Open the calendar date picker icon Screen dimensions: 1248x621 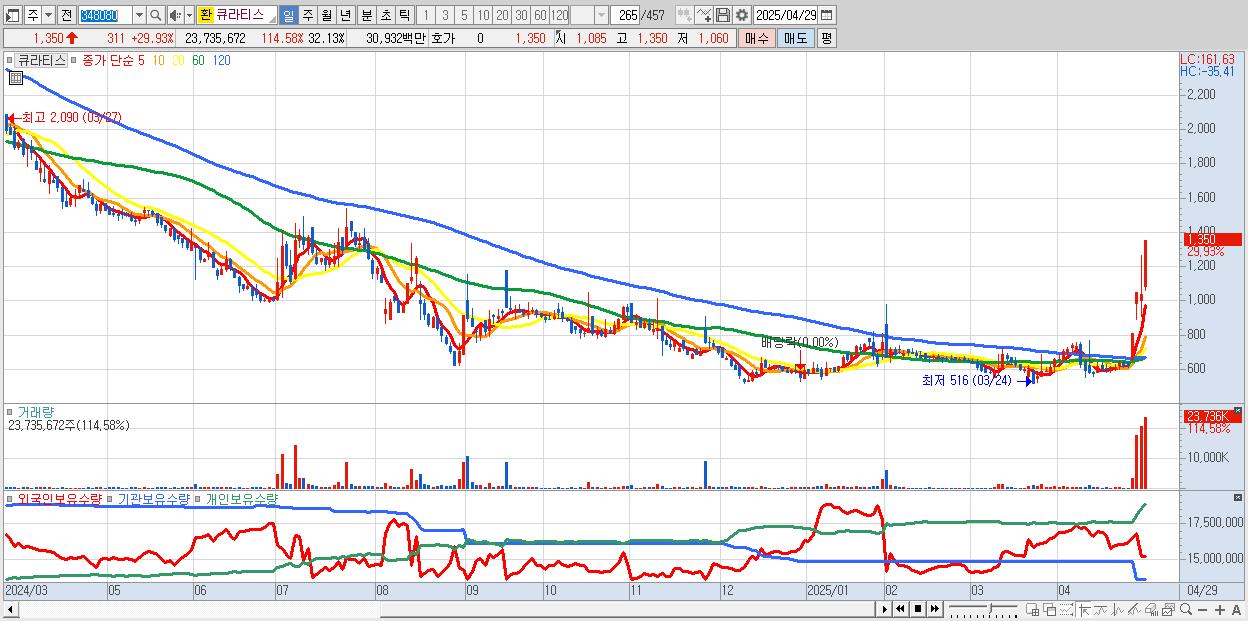coord(826,15)
